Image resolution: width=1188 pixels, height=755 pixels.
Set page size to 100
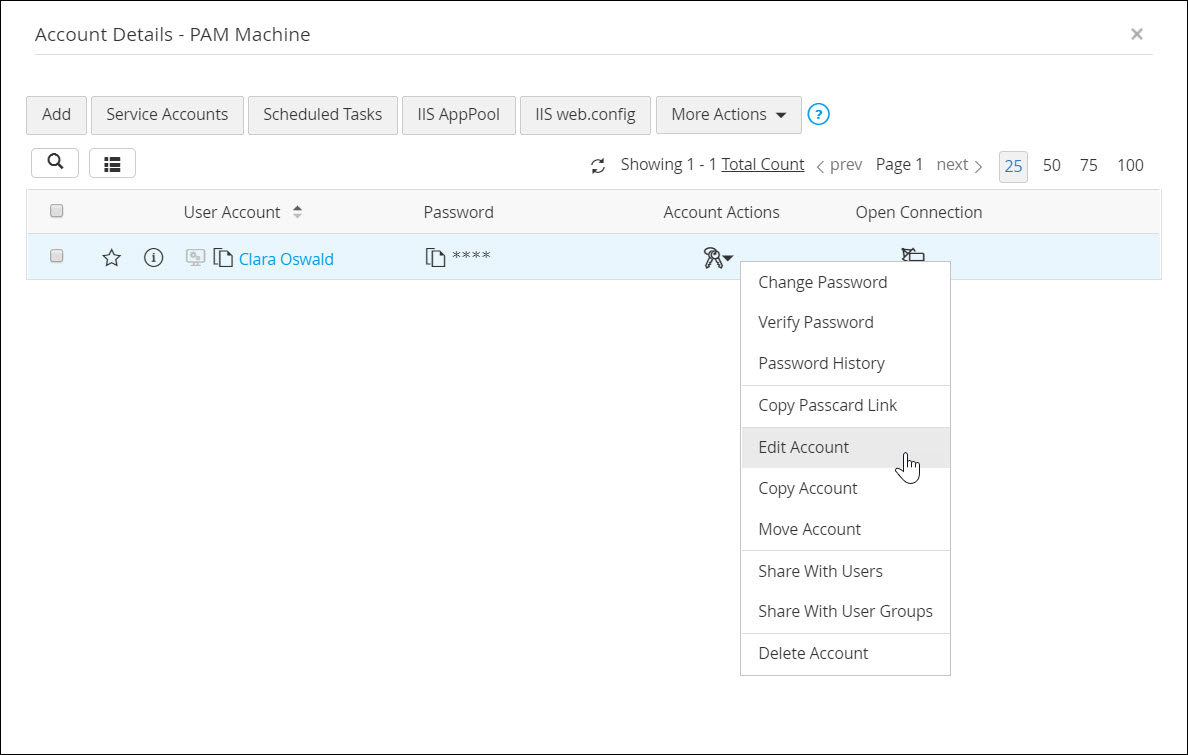point(1130,165)
